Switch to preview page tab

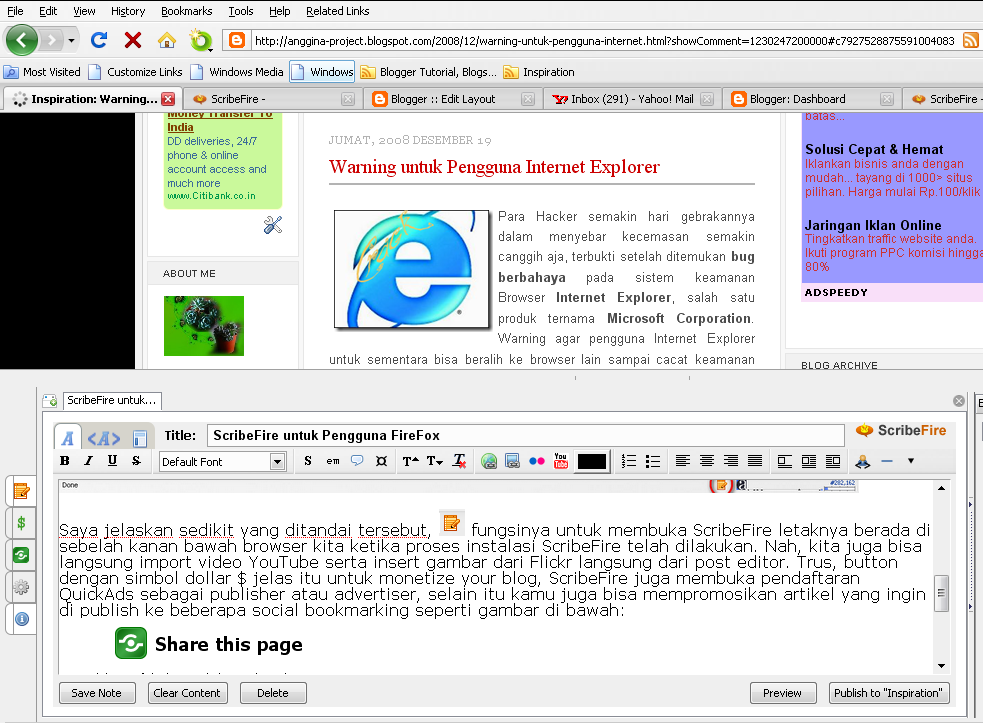[x=140, y=438]
